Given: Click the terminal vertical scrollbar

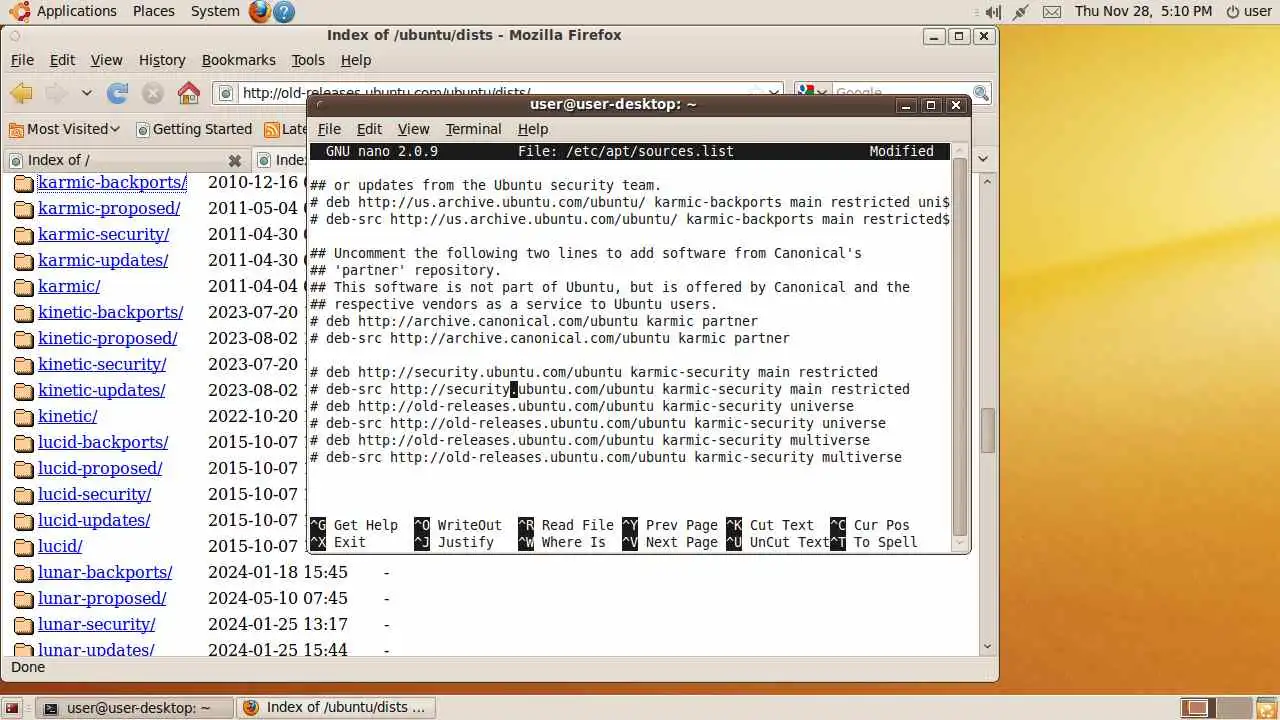Looking at the screenshot, I should point(960,346).
